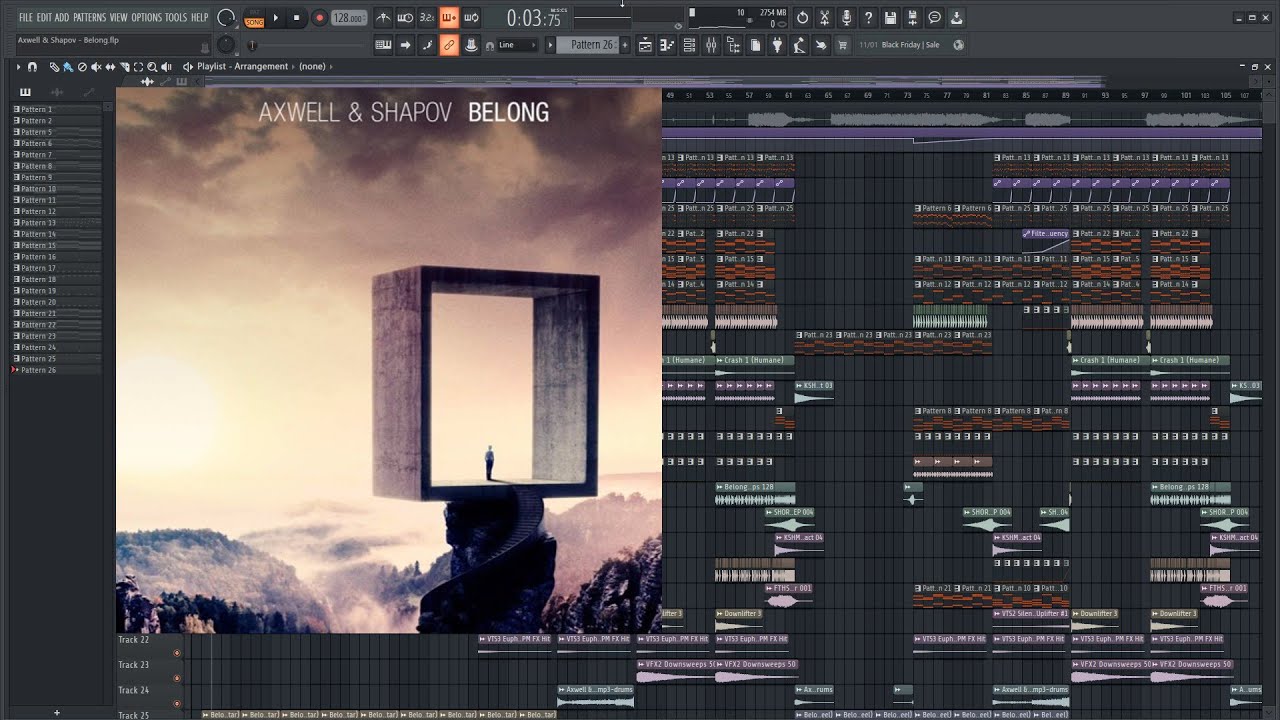Toggle Pattern/Song mode switch
The image size is (1280, 720).
(x=254, y=18)
